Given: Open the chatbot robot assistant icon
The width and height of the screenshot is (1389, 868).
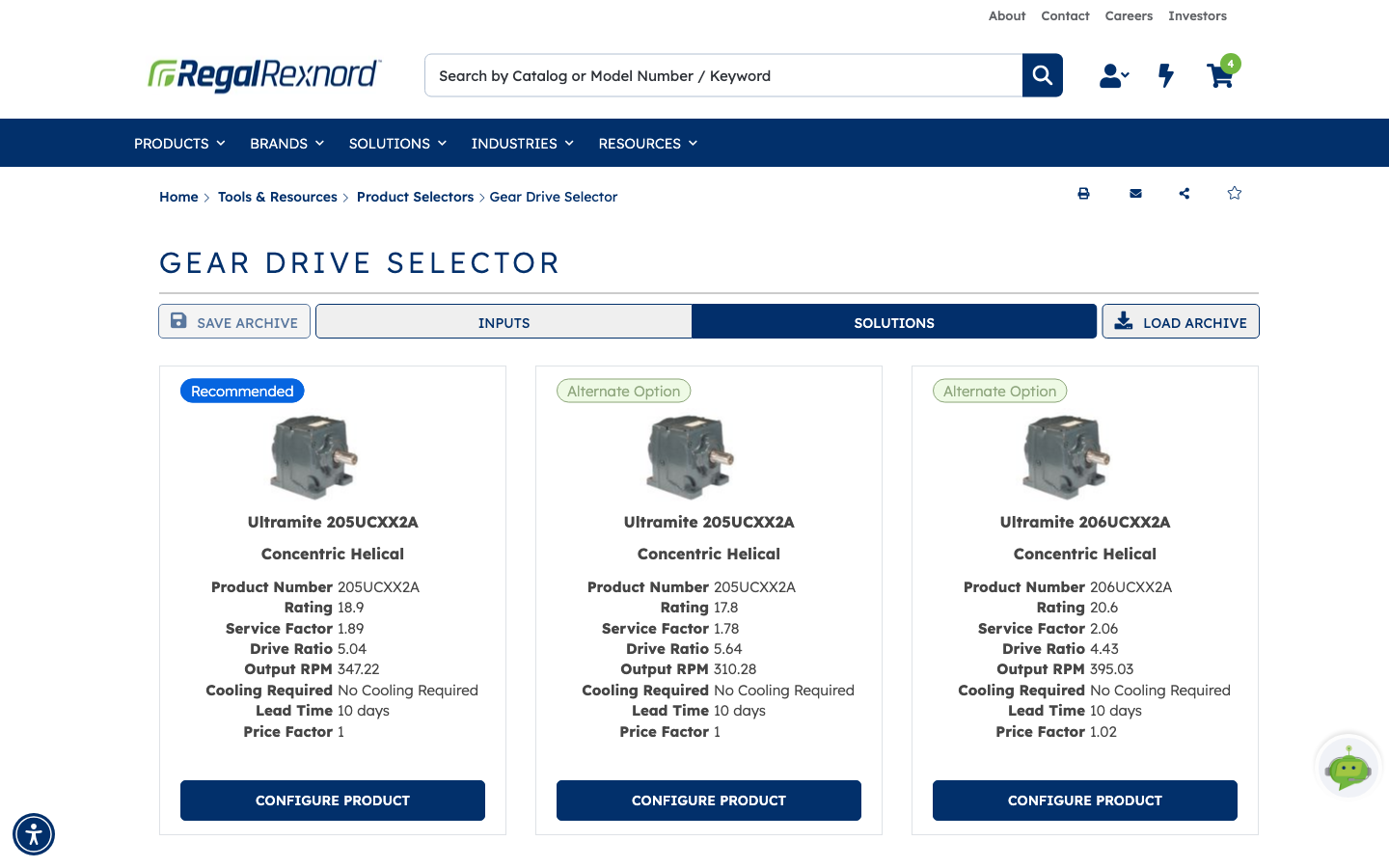Looking at the screenshot, I should point(1348,768).
